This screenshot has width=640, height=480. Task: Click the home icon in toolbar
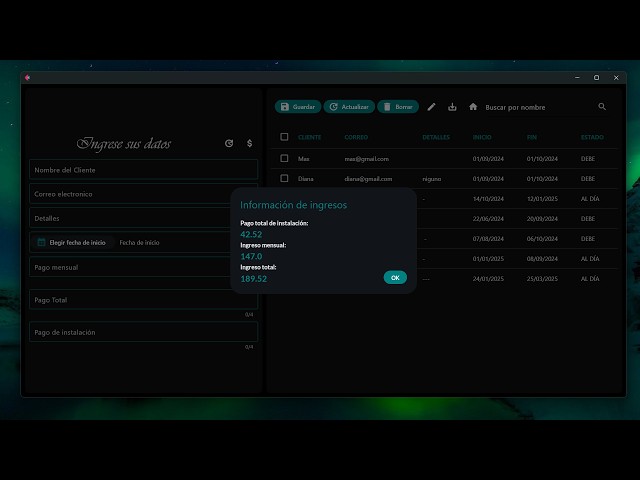[x=473, y=107]
